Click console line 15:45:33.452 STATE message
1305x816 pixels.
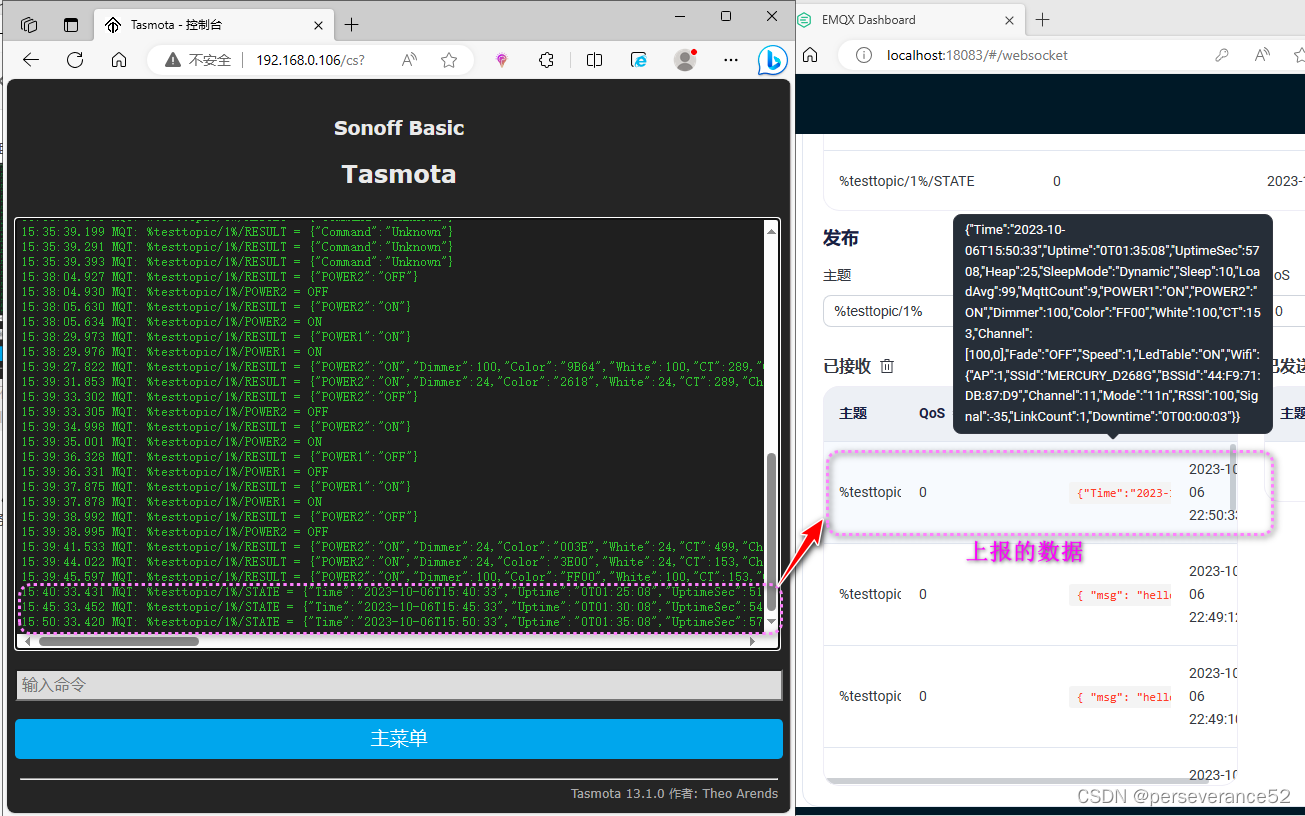click(392, 607)
